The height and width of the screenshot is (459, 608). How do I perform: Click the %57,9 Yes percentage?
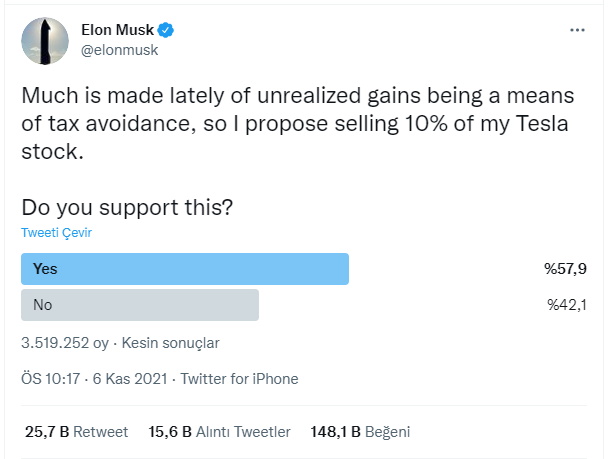coord(565,269)
